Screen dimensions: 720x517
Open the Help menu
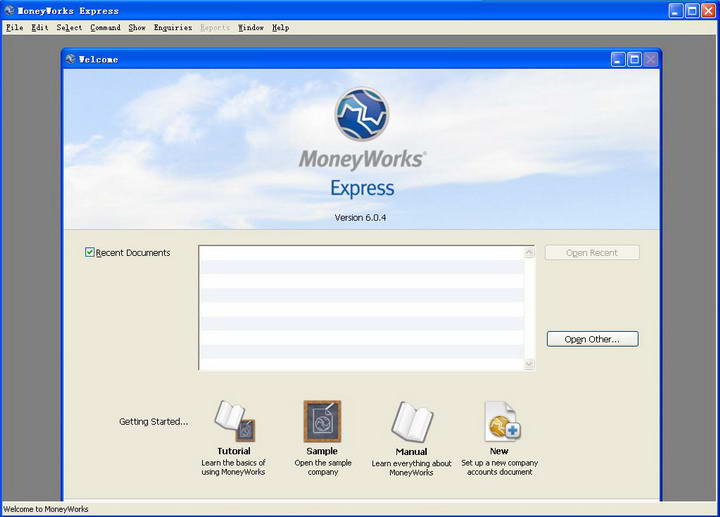(280, 28)
